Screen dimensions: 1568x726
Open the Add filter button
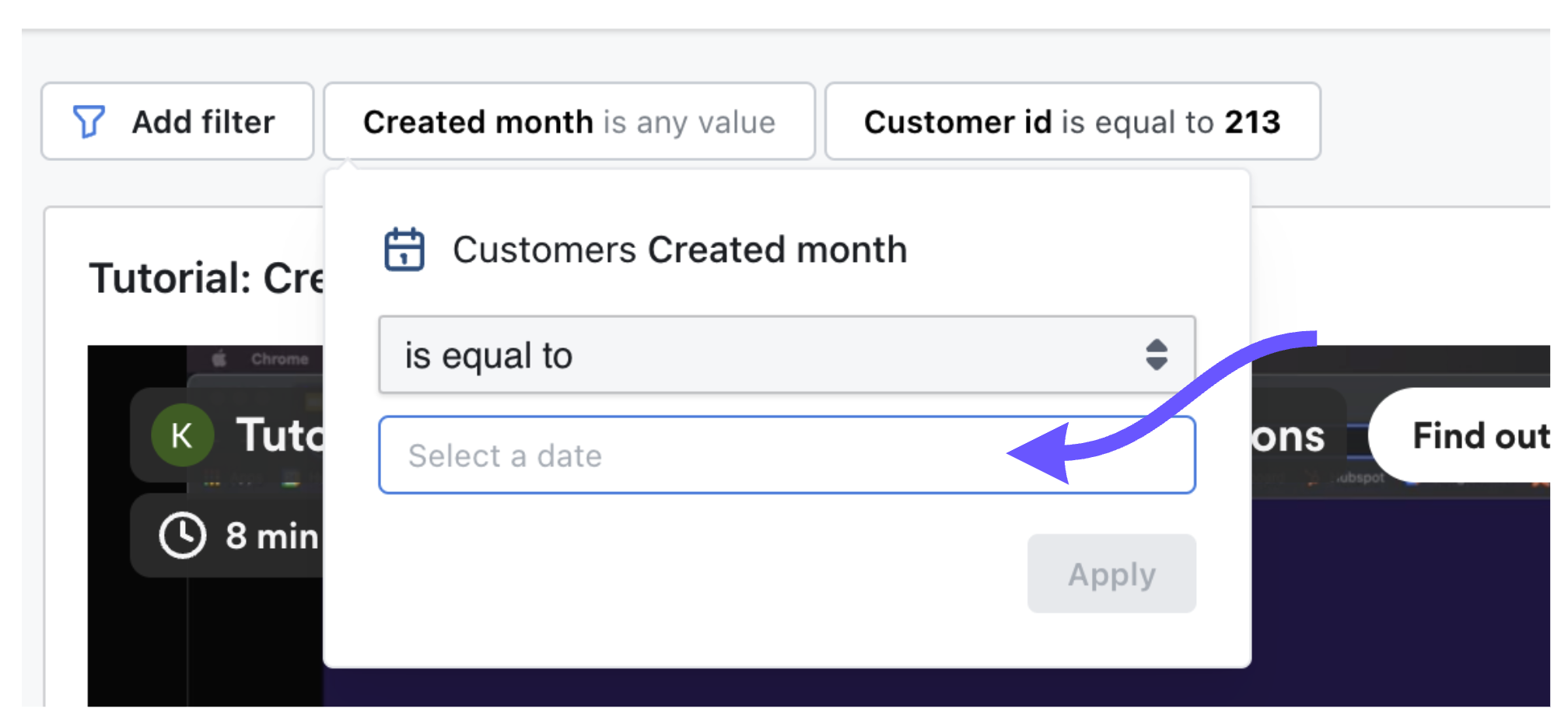(177, 121)
